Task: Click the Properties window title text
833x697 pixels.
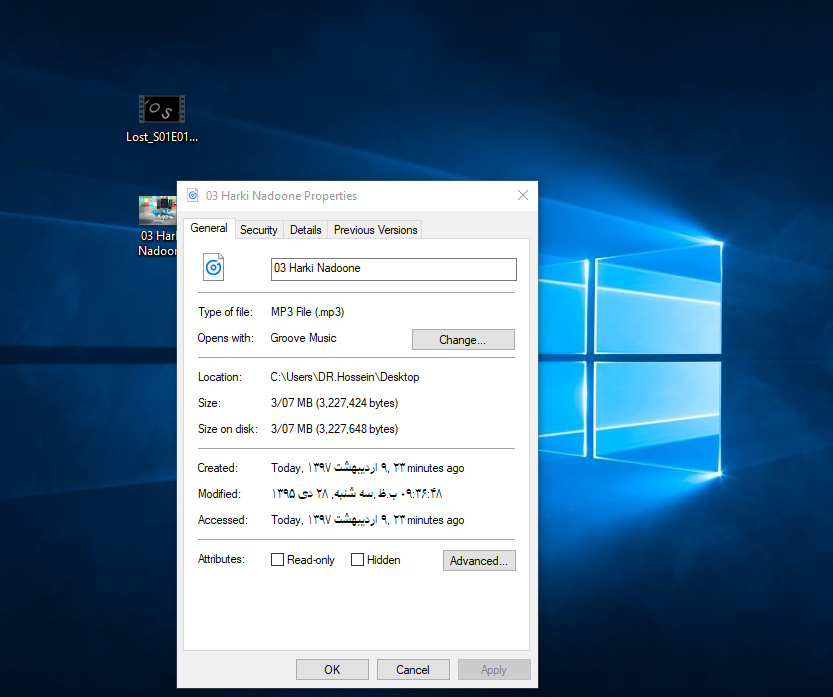Action: (x=281, y=196)
